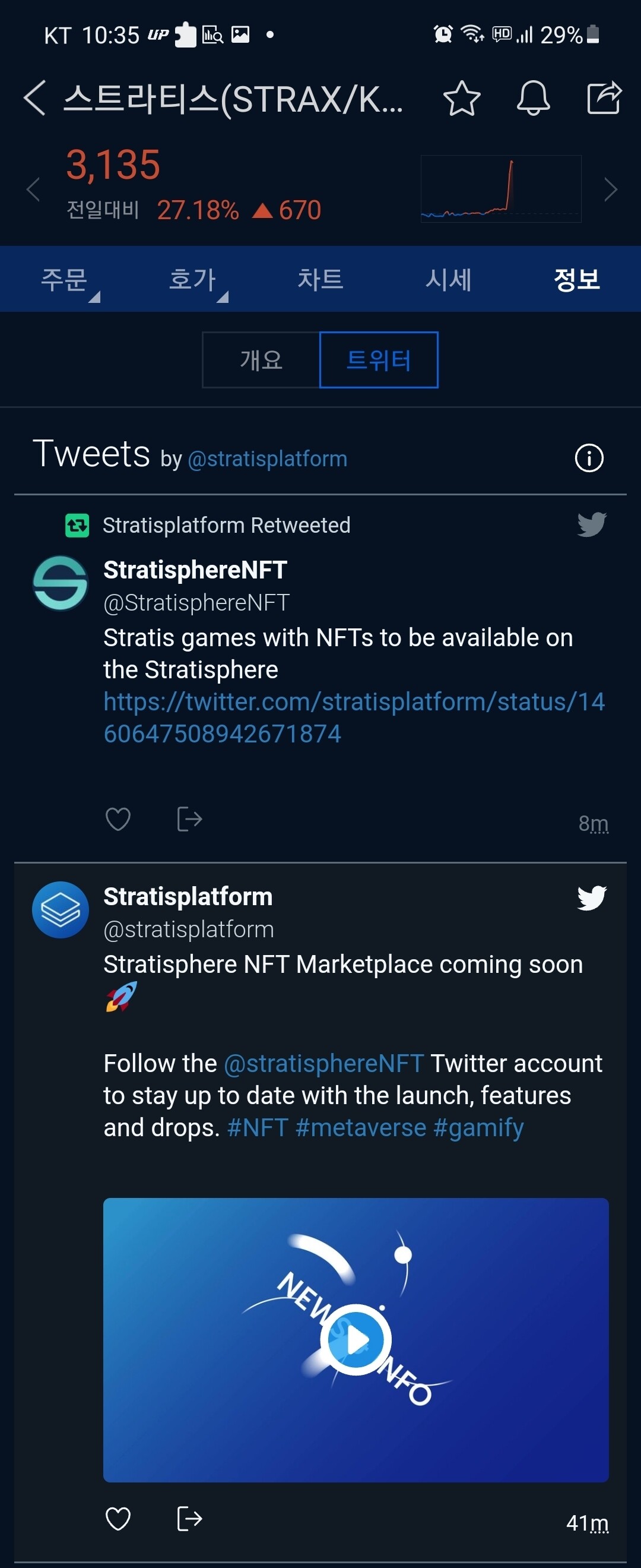Viewport: 641px width, 1568px height.
Task: Switch to the 시세 tab
Action: point(448,279)
